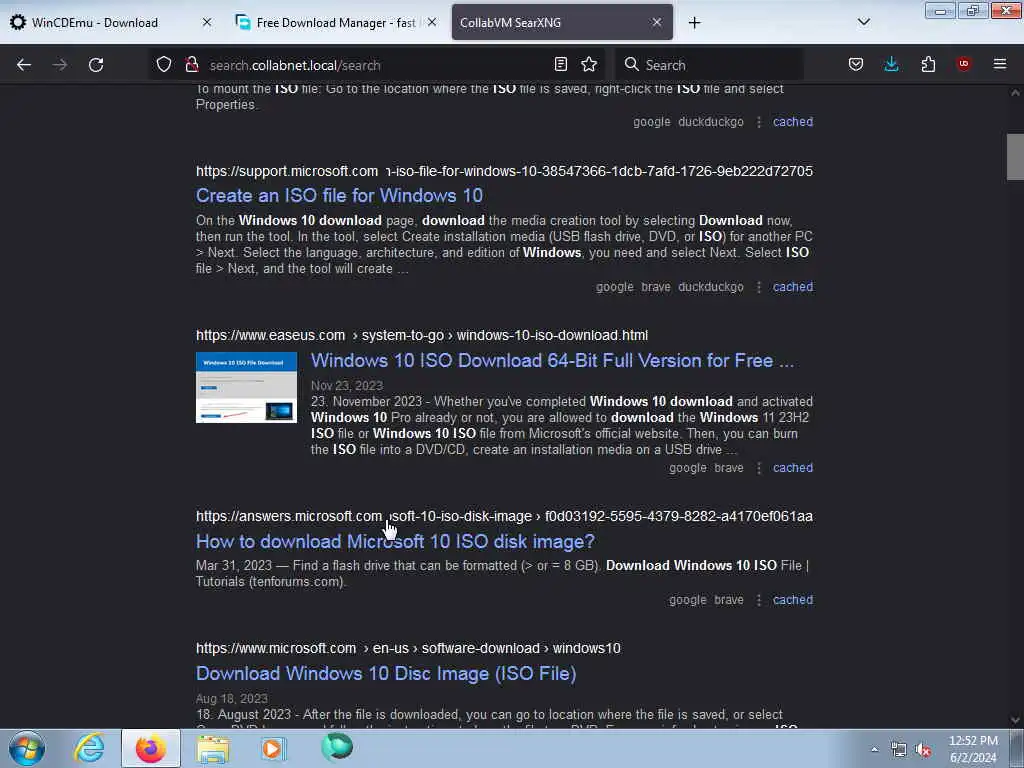Close the Free Download Manager tab
The height and width of the screenshot is (768, 1024).
(432, 22)
